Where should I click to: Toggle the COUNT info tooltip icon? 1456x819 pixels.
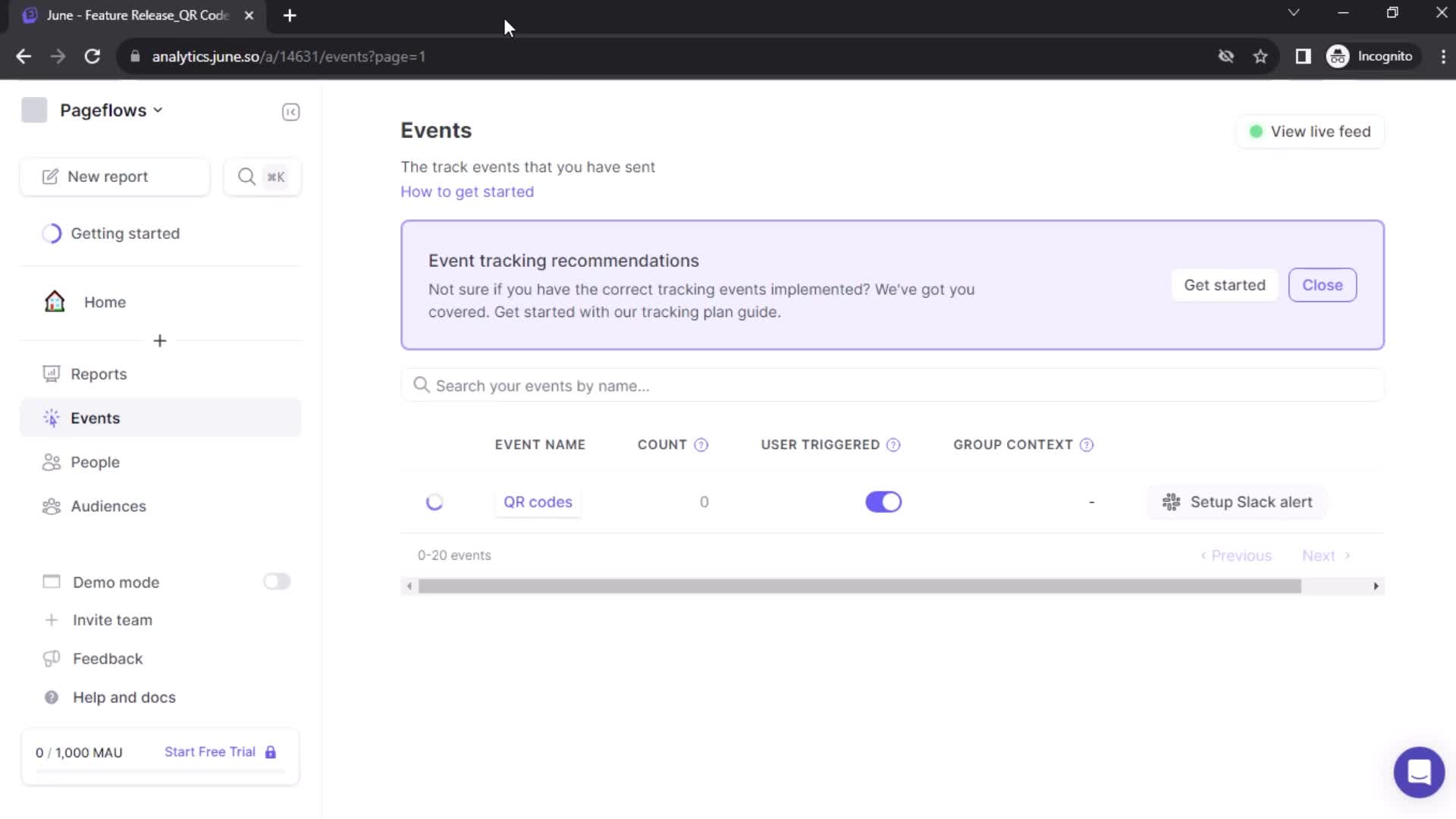pyautogui.click(x=701, y=444)
